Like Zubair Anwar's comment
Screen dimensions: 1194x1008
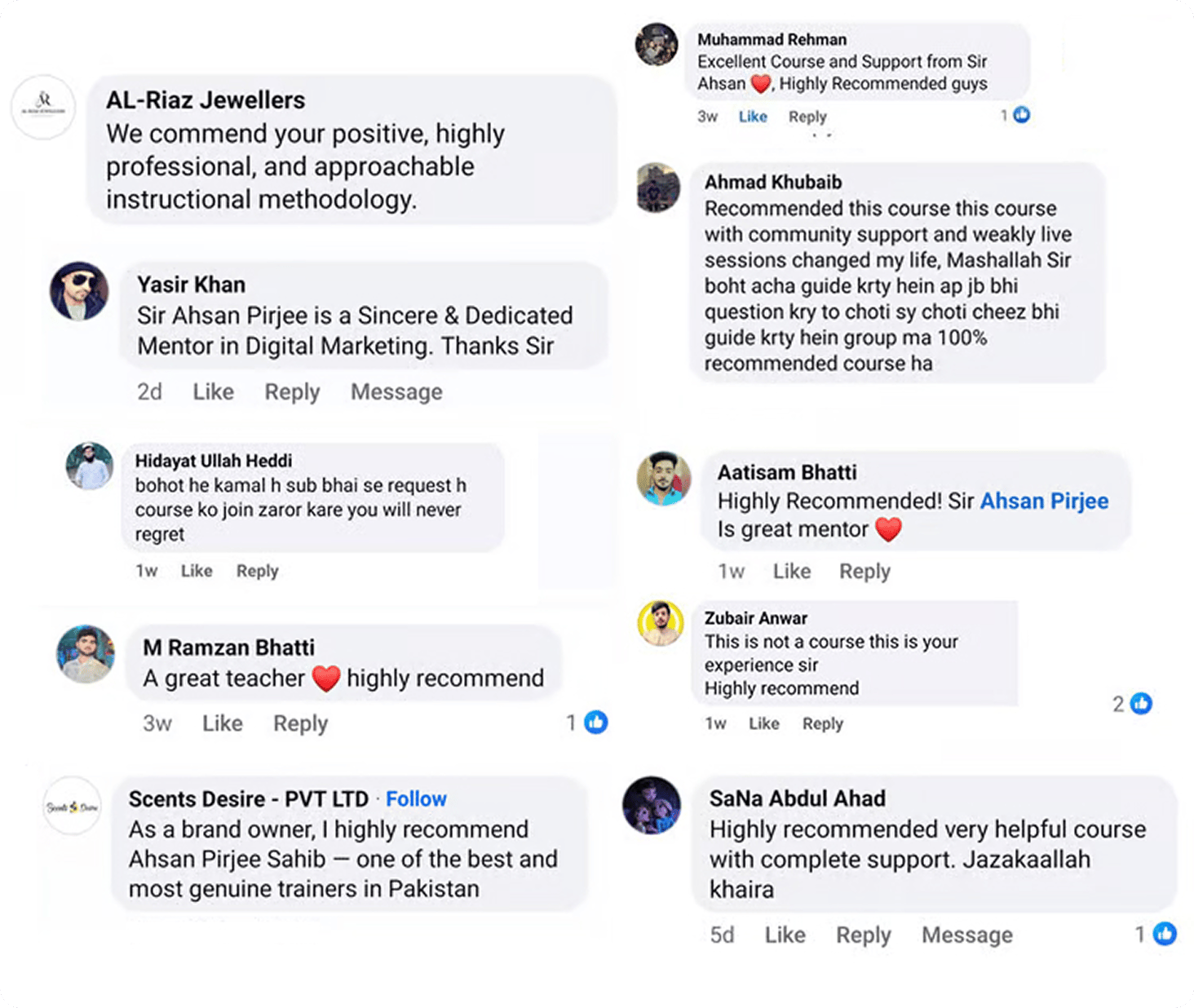pyautogui.click(x=763, y=723)
